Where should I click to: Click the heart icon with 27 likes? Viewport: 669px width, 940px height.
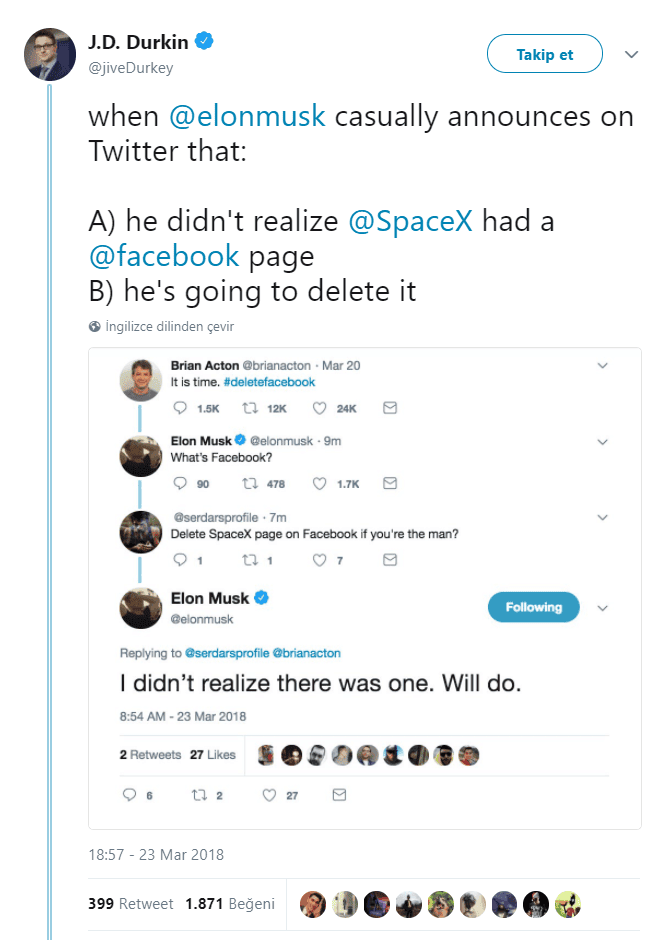point(269,796)
